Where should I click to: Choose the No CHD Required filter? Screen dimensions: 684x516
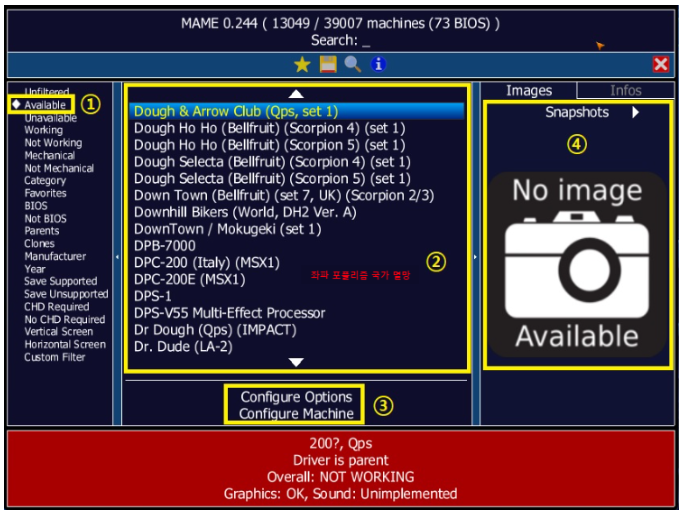click(x=65, y=320)
